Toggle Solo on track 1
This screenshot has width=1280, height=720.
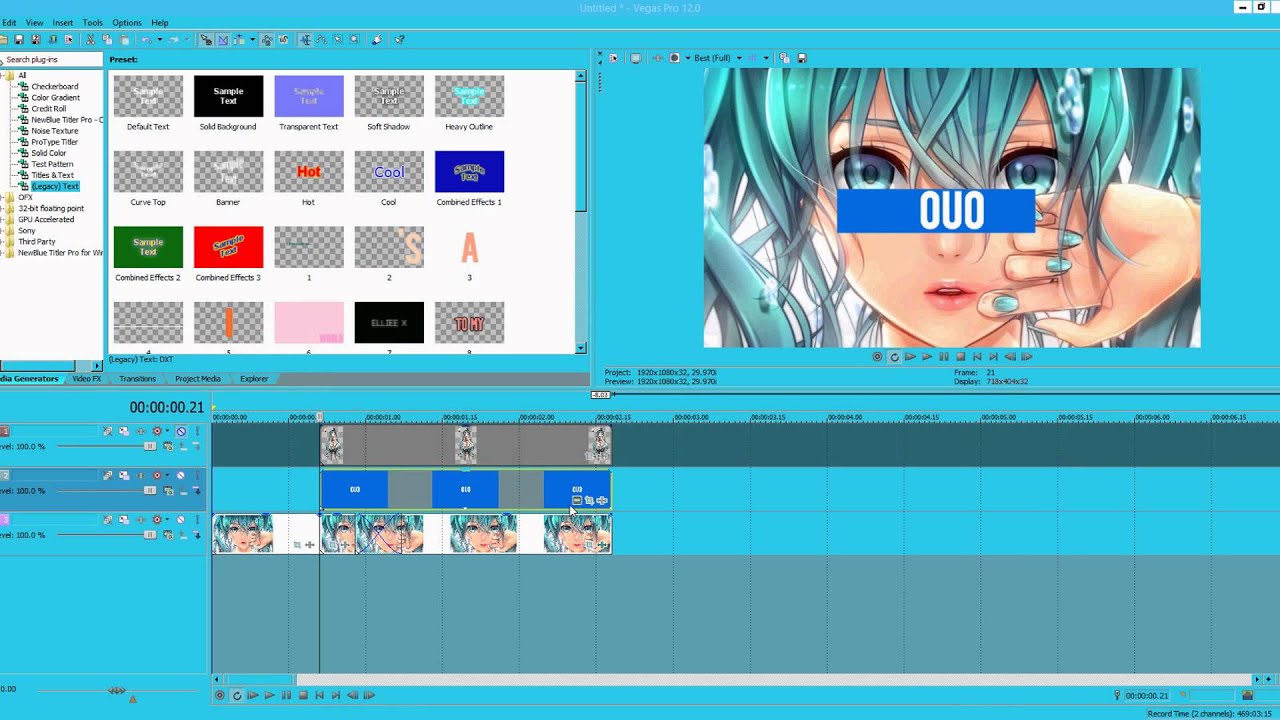[197, 431]
